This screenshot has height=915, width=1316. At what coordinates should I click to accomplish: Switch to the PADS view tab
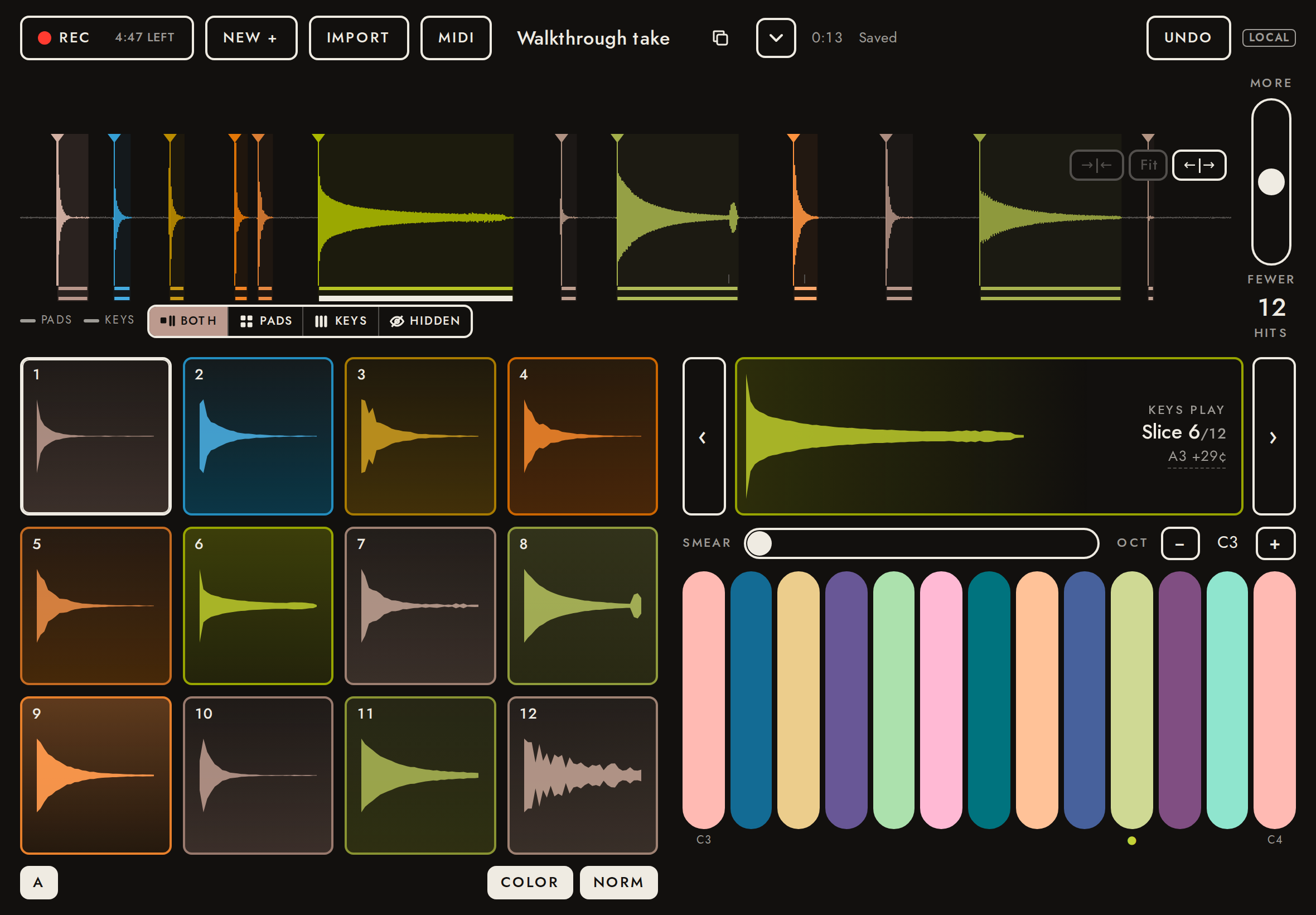click(266, 321)
